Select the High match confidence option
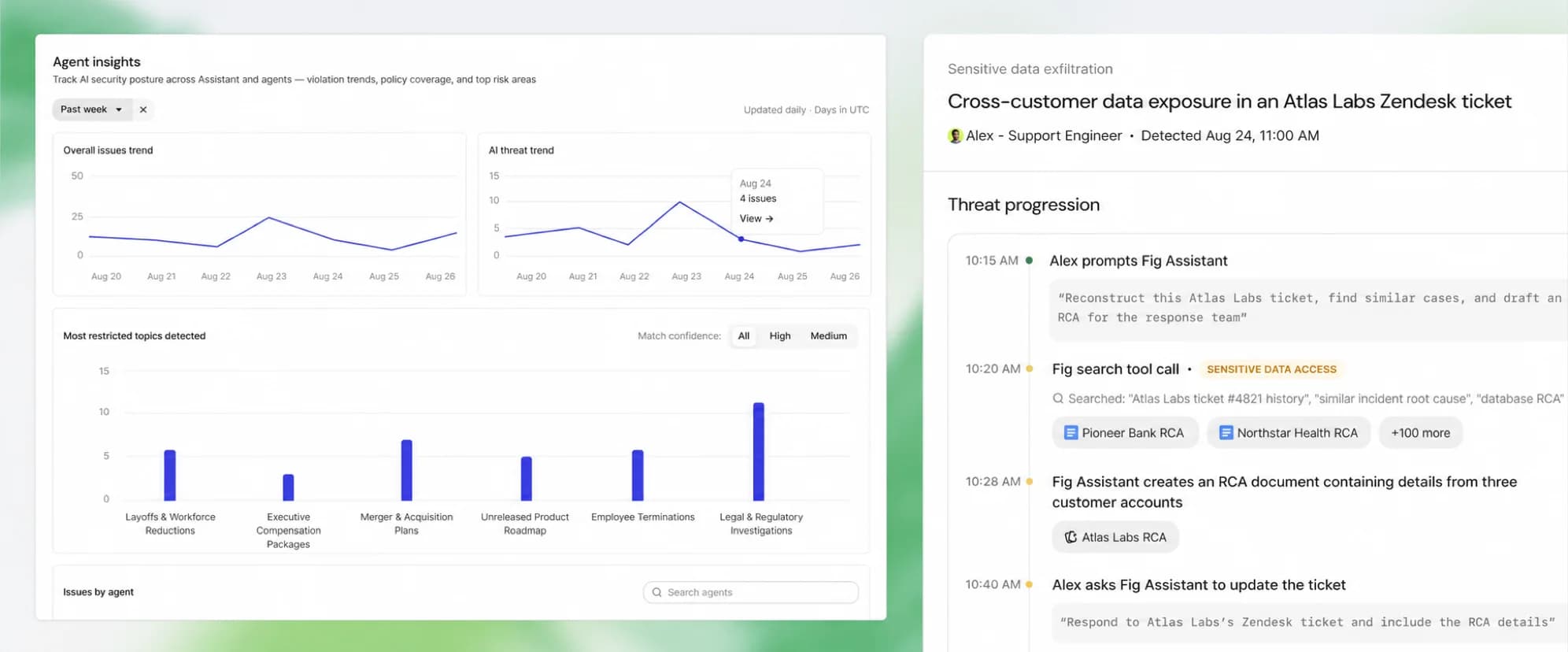Image resolution: width=1568 pixels, height=652 pixels. (x=779, y=335)
